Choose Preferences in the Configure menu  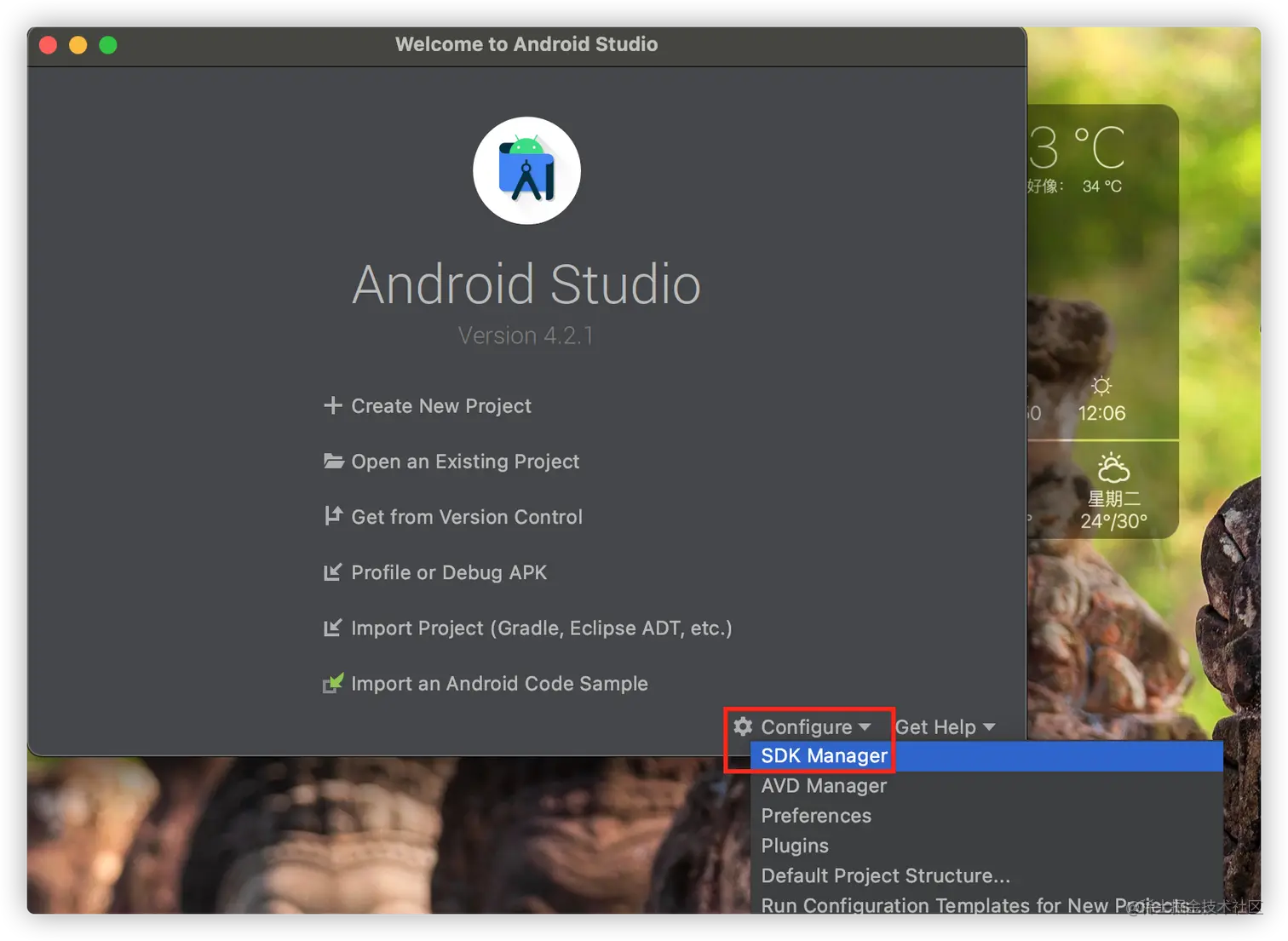[x=986, y=816]
